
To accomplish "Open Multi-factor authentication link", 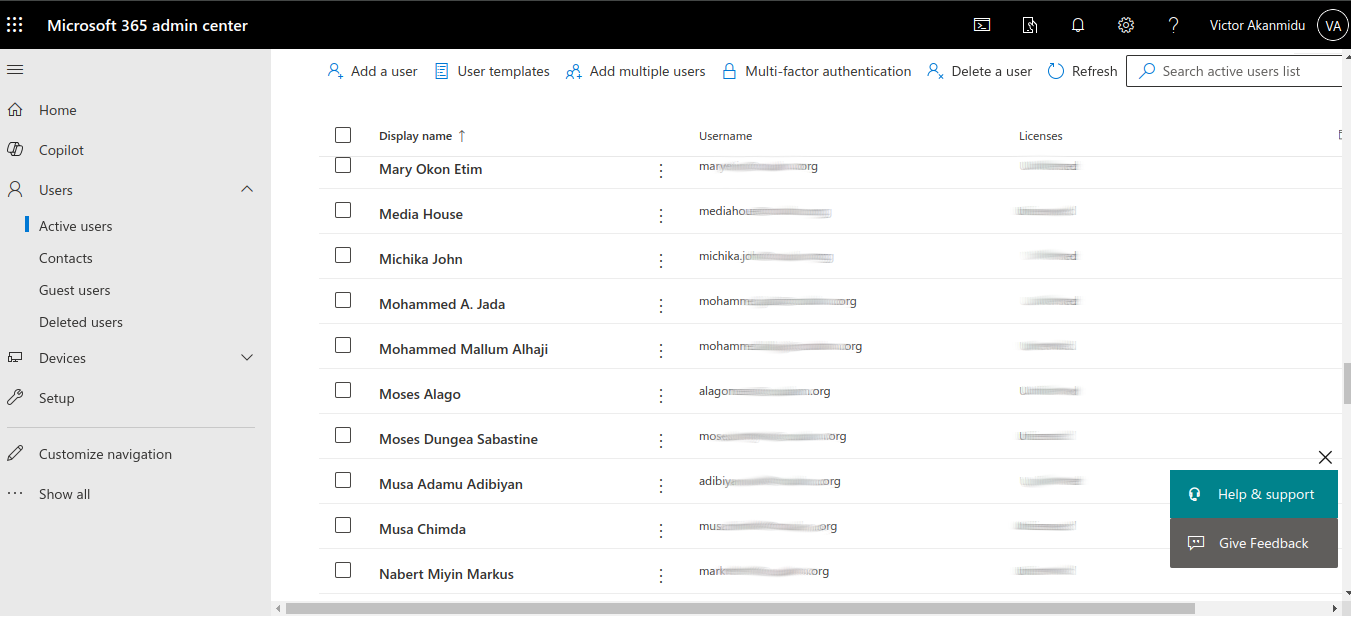I will pos(816,71).
